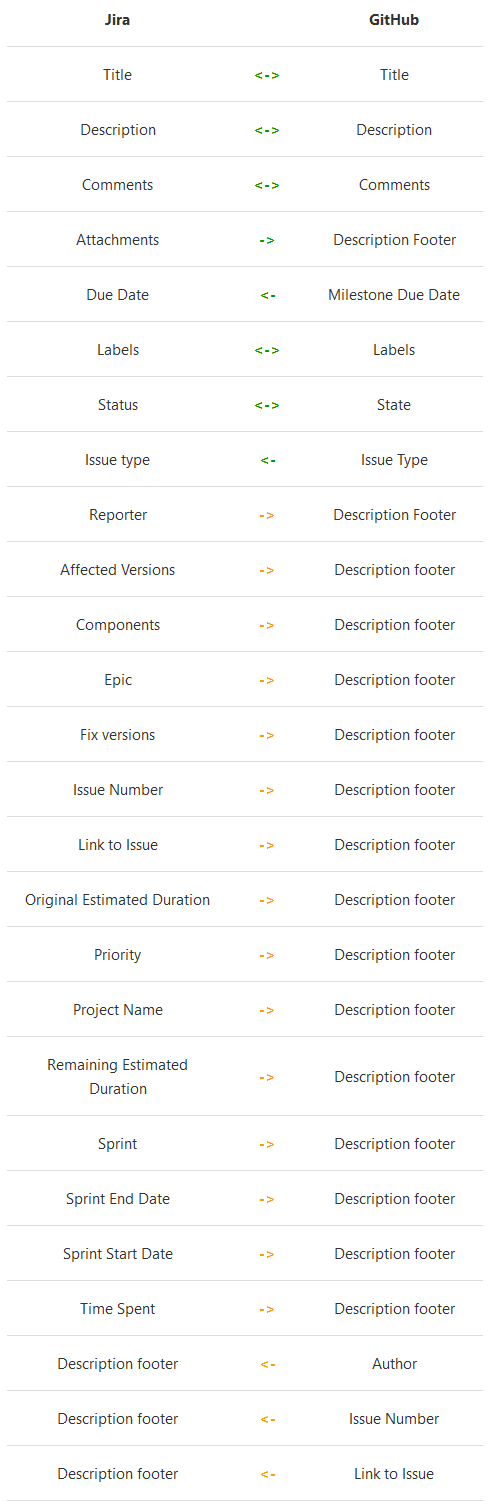Click the orange arrow in Sprint row
Image resolution: width=490 pixels, height=1506 pixels.
[x=266, y=1144]
